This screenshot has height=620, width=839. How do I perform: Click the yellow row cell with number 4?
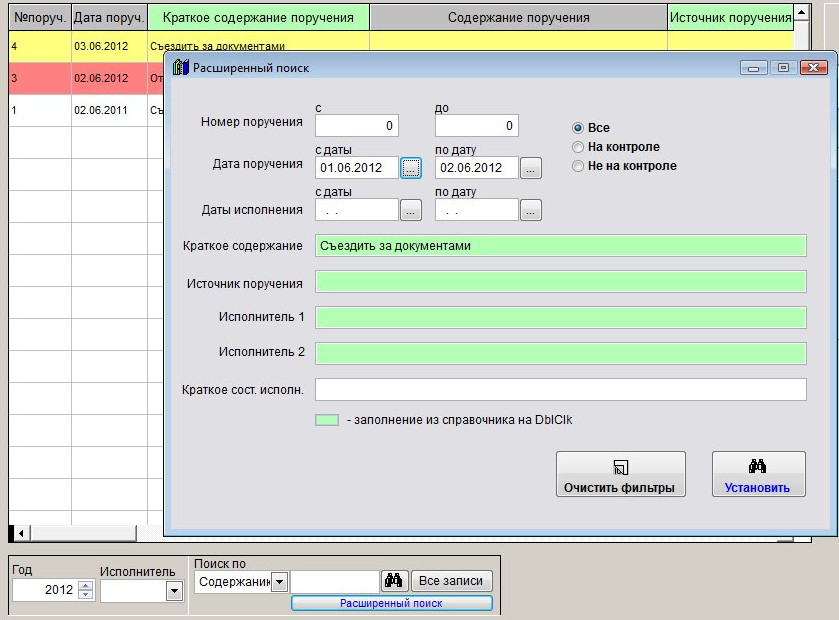coord(40,47)
